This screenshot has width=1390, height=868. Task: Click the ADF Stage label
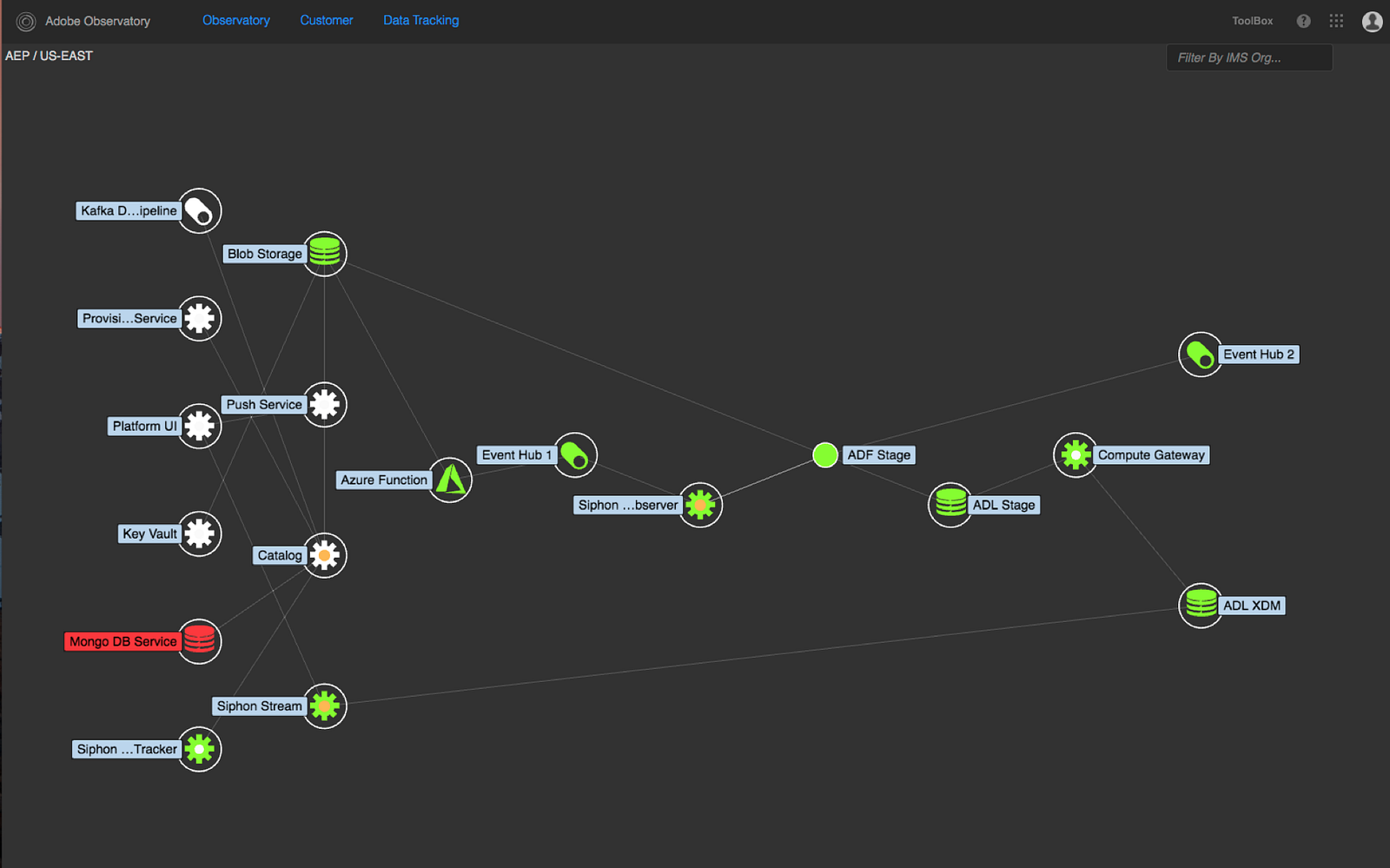click(x=879, y=454)
